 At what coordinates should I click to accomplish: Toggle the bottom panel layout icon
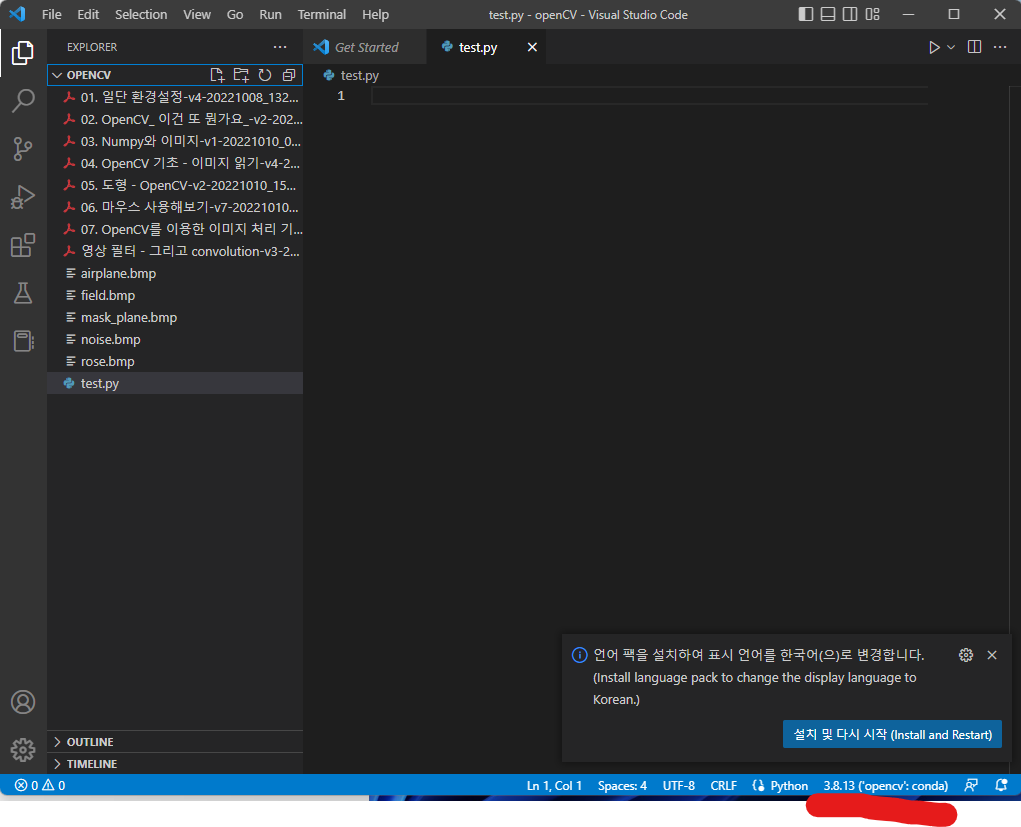(828, 14)
